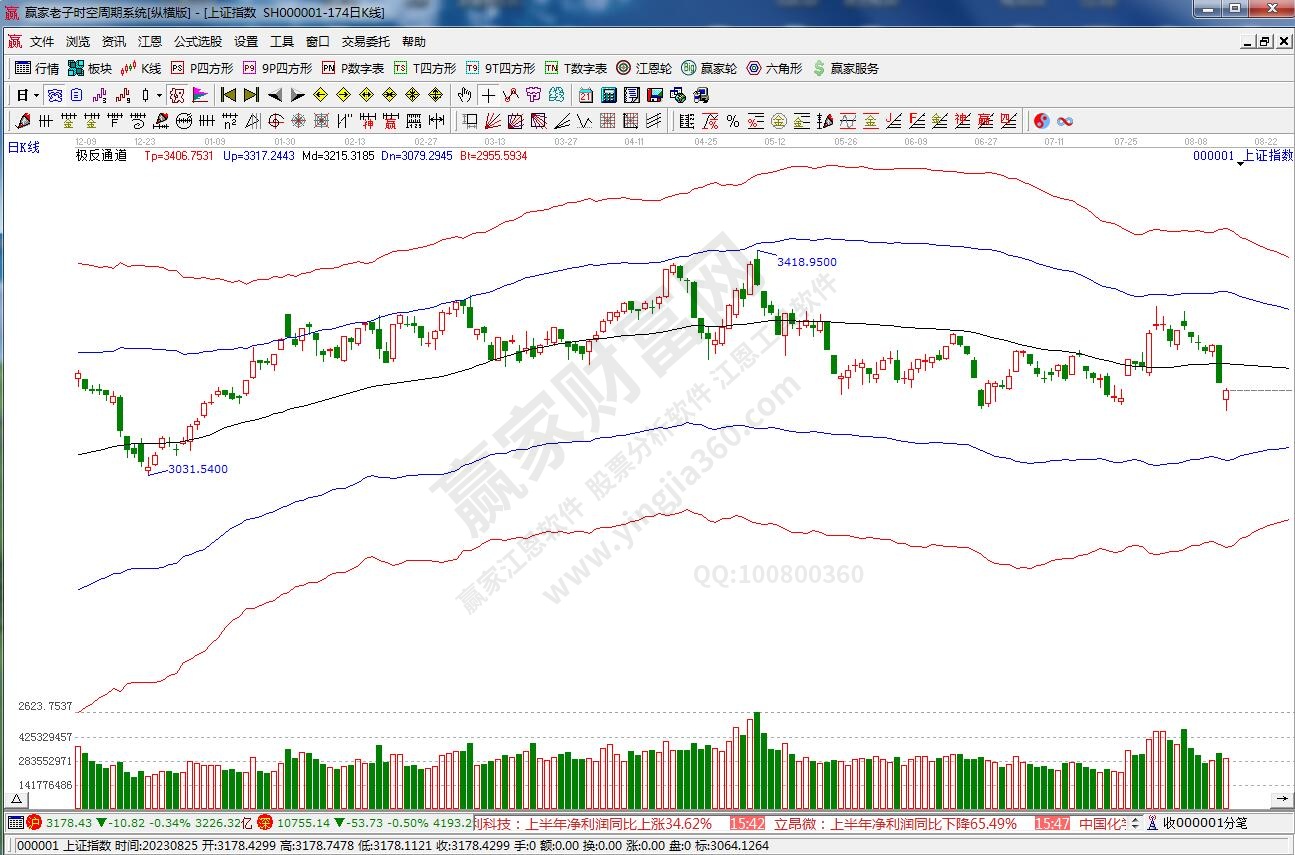
Task: Open the 公式选股 menu
Action: pyautogui.click(x=198, y=42)
